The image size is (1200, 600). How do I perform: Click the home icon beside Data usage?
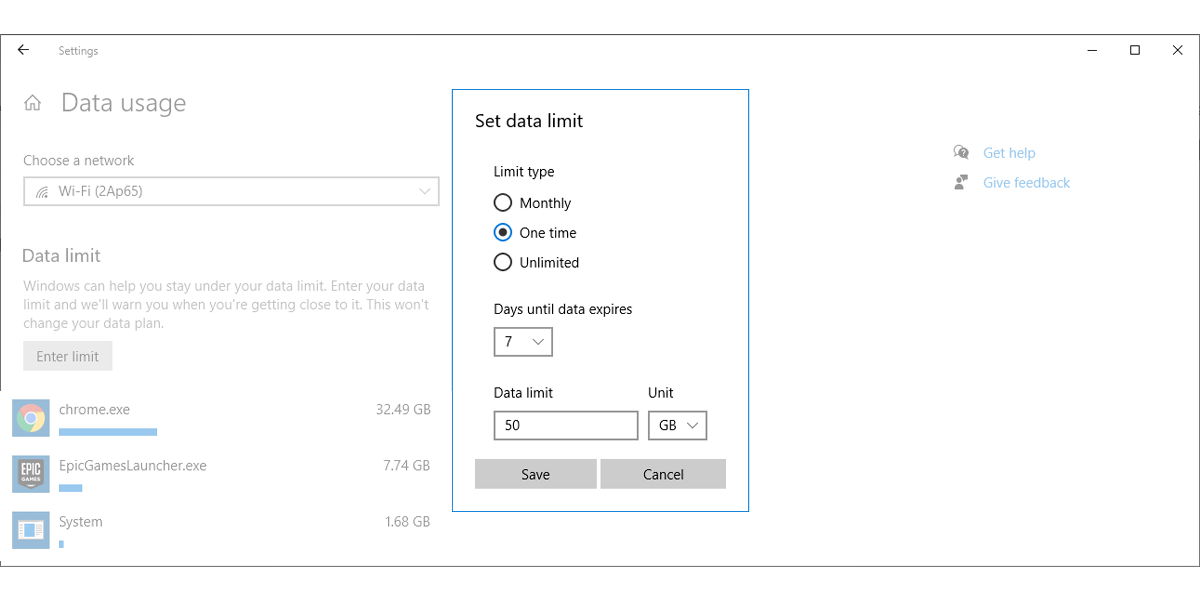pos(33,101)
